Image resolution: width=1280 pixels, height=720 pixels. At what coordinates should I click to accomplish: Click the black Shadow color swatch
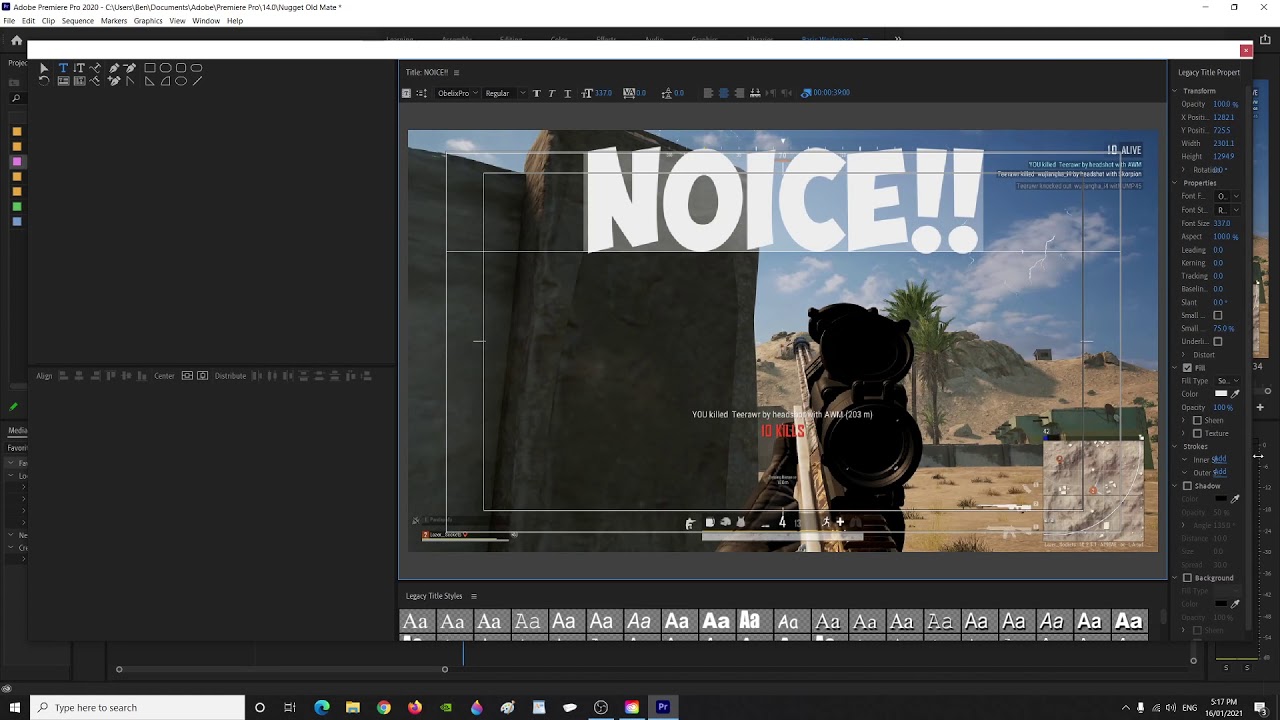click(x=1220, y=499)
